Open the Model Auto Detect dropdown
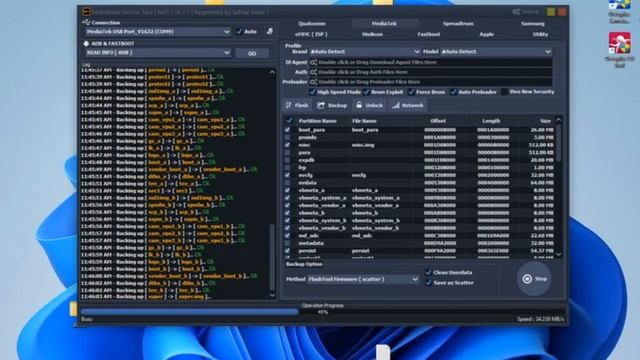This screenshot has height=360, width=640. tap(496, 52)
